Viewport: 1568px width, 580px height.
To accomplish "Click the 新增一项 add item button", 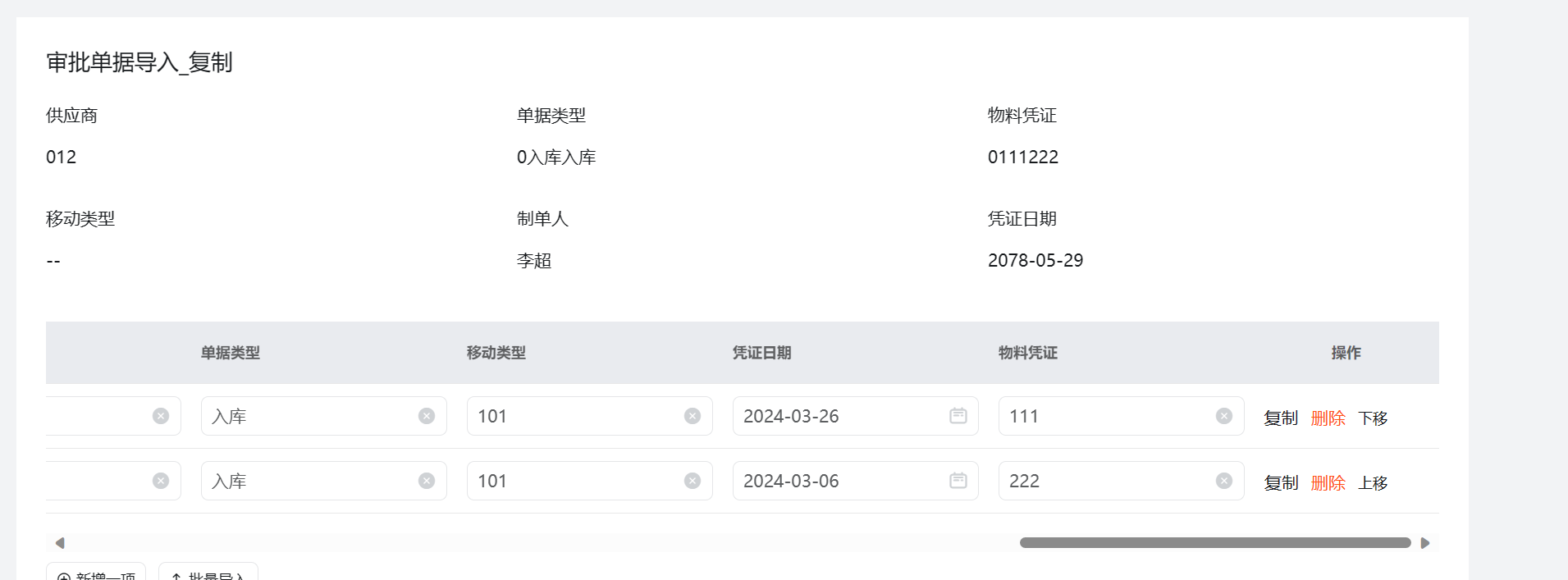I will [x=96, y=572].
